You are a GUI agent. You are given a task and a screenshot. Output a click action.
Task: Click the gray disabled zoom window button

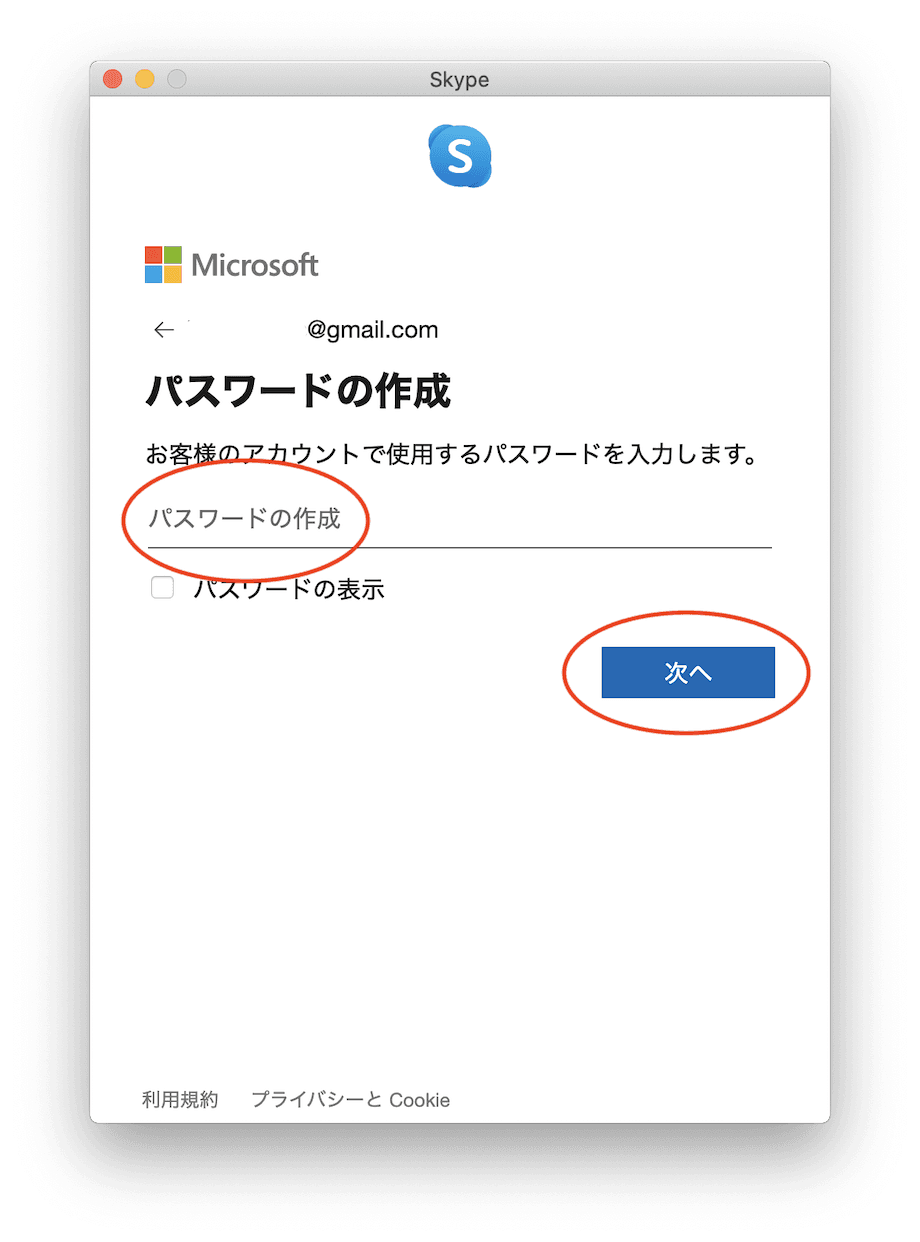point(176,79)
